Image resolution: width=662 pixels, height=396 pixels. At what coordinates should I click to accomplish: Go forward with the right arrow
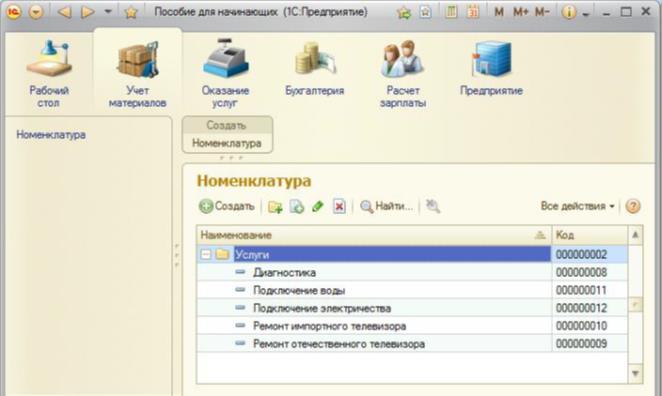click(87, 12)
